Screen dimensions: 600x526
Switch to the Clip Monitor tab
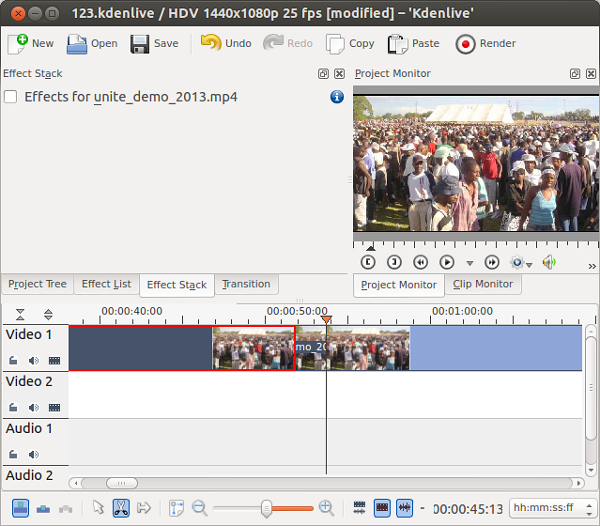pos(482,284)
